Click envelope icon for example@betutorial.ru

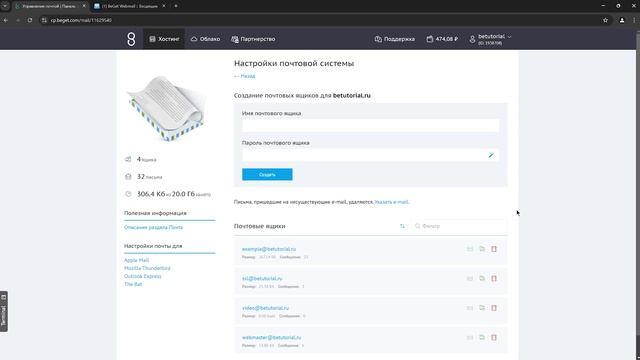[470, 249]
